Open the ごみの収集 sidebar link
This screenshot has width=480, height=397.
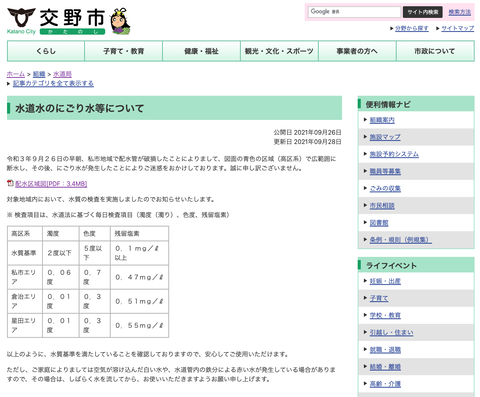click(x=385, y=188)
